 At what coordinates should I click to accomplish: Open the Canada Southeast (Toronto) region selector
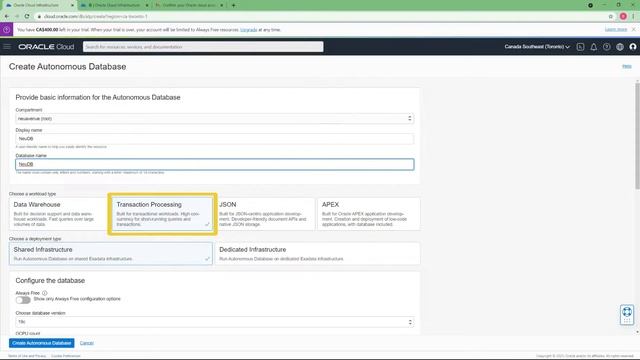point(537,47)
